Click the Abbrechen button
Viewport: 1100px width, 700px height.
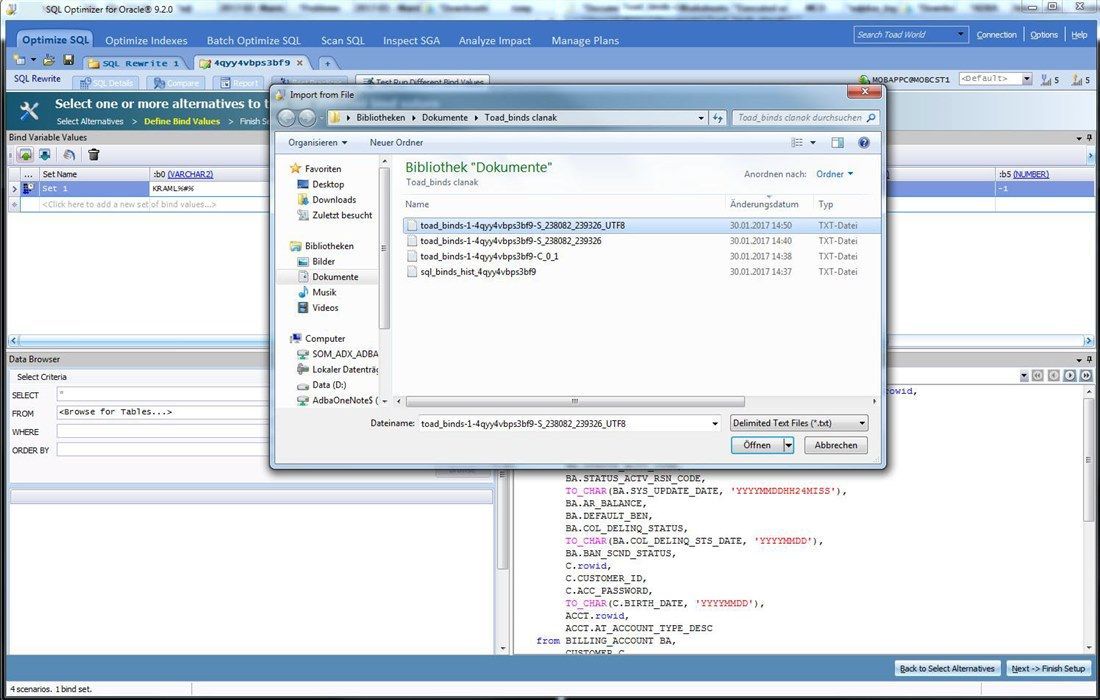click(x=836, y=445)
